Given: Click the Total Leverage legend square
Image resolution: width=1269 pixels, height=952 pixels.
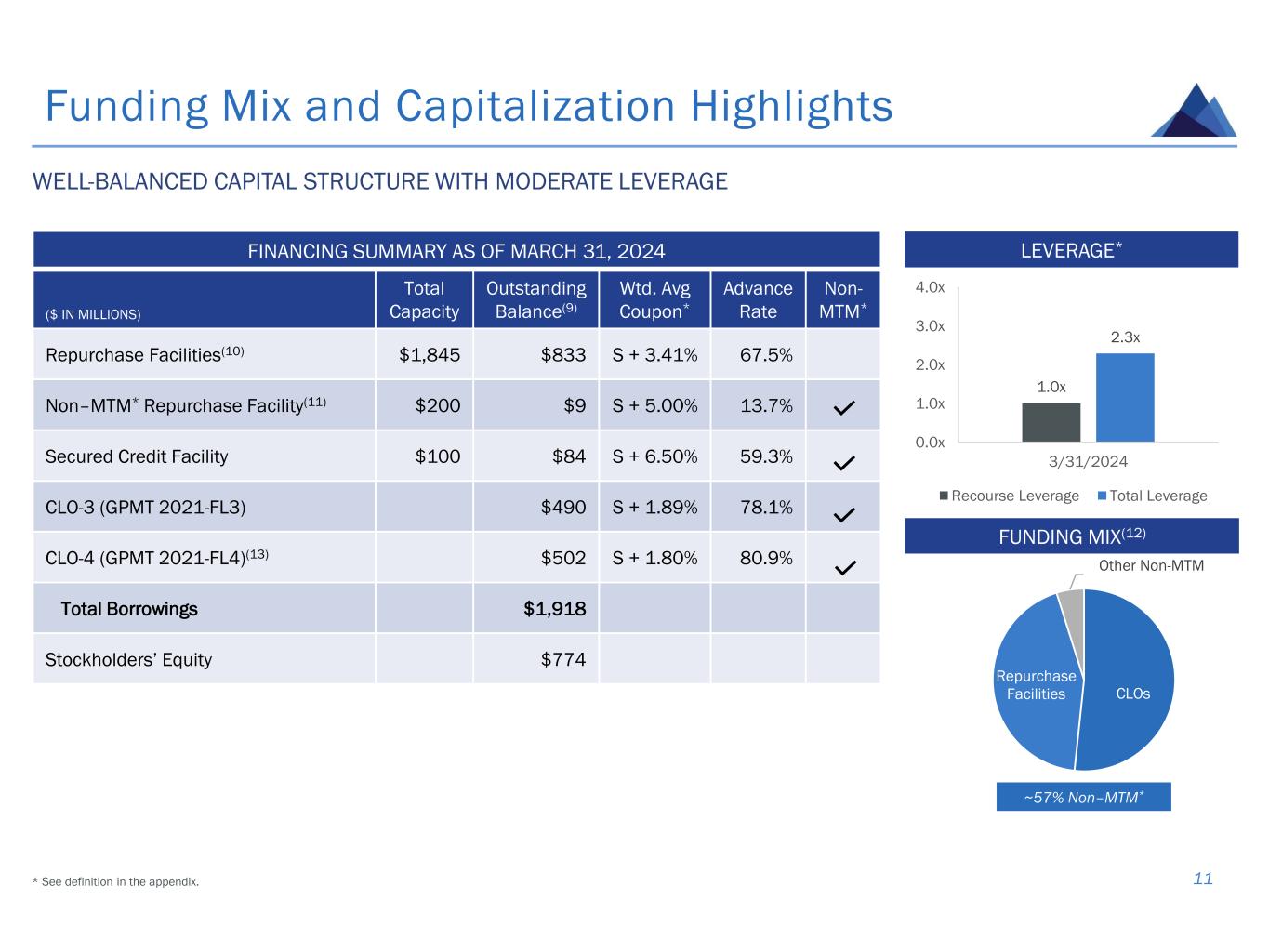Looking at the screenshot, I should point(1103,496).
